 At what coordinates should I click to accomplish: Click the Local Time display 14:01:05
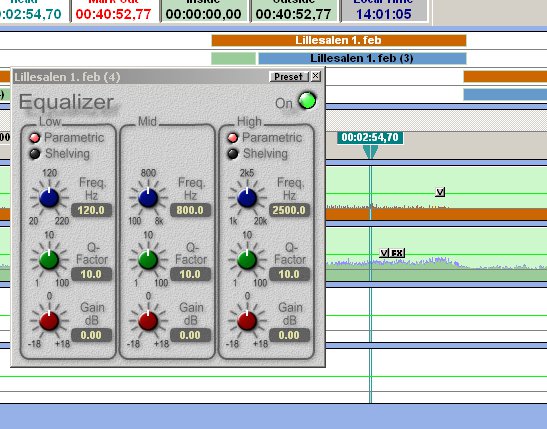pyautogui.click(x=384, y=14)
